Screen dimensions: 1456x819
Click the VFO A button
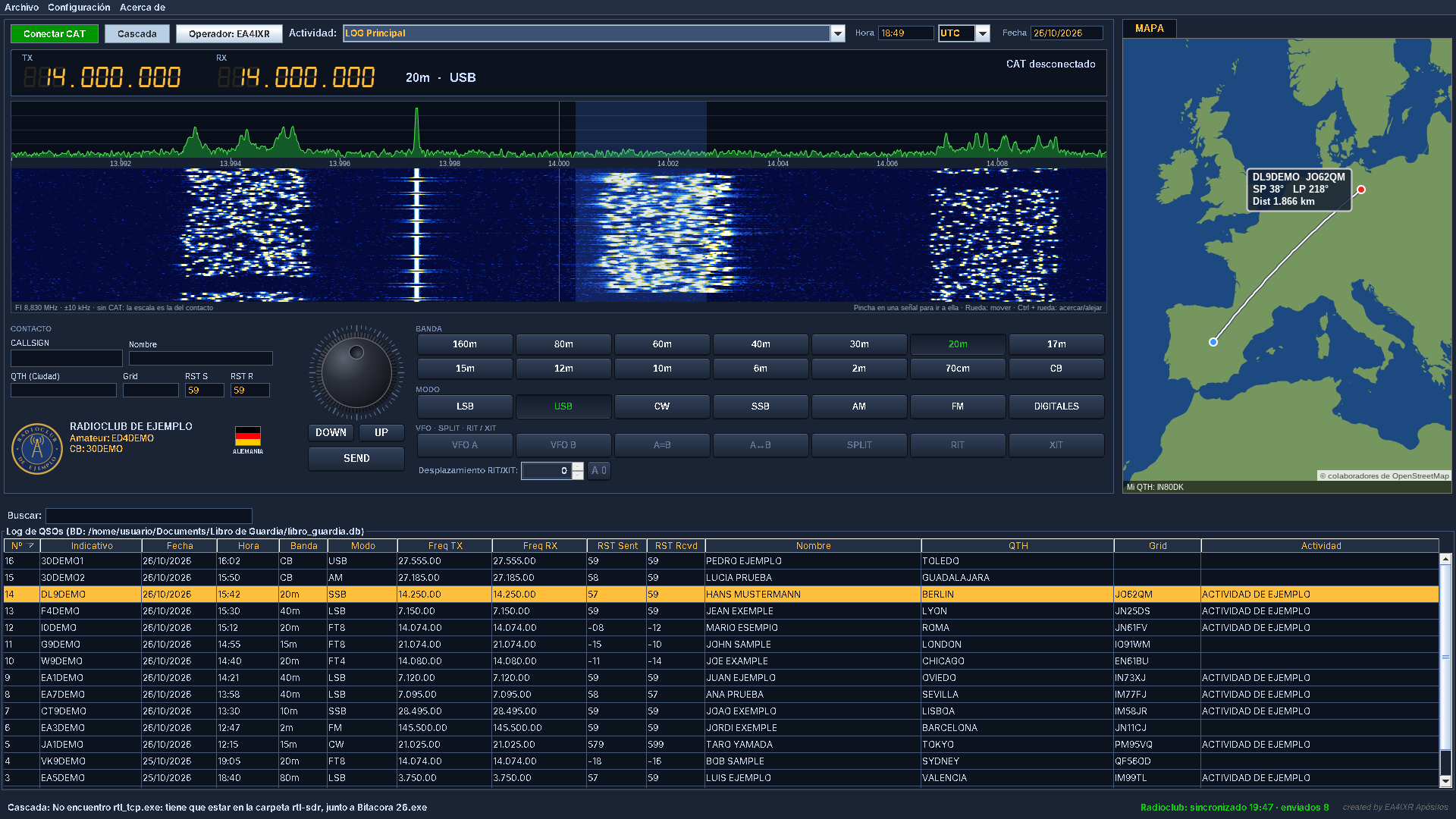[x=465, y=445]
